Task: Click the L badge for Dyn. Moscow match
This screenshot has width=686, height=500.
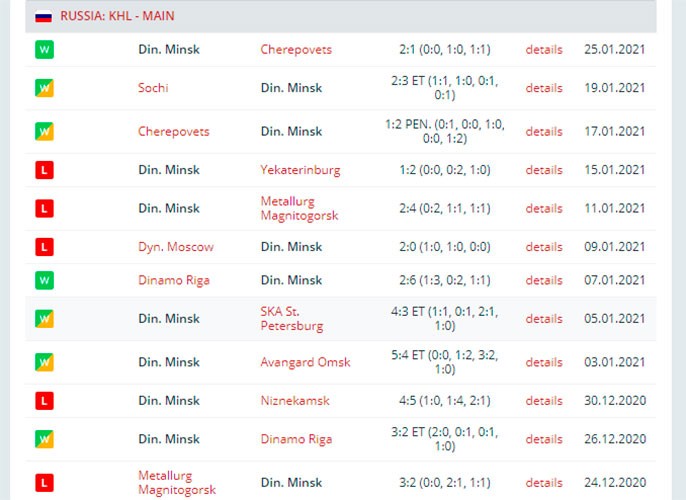Action: [x=44, y=247]
